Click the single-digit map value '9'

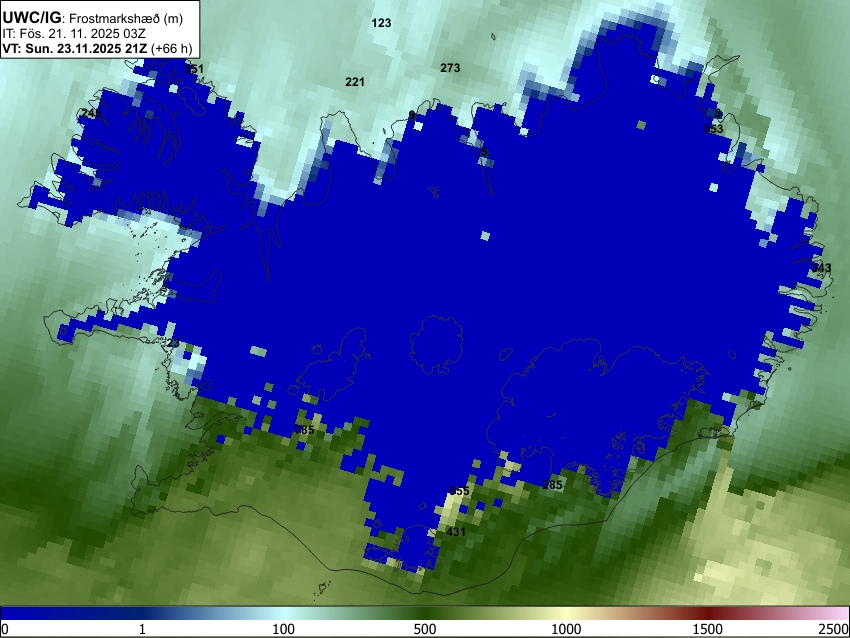click(x=412, y=115)
